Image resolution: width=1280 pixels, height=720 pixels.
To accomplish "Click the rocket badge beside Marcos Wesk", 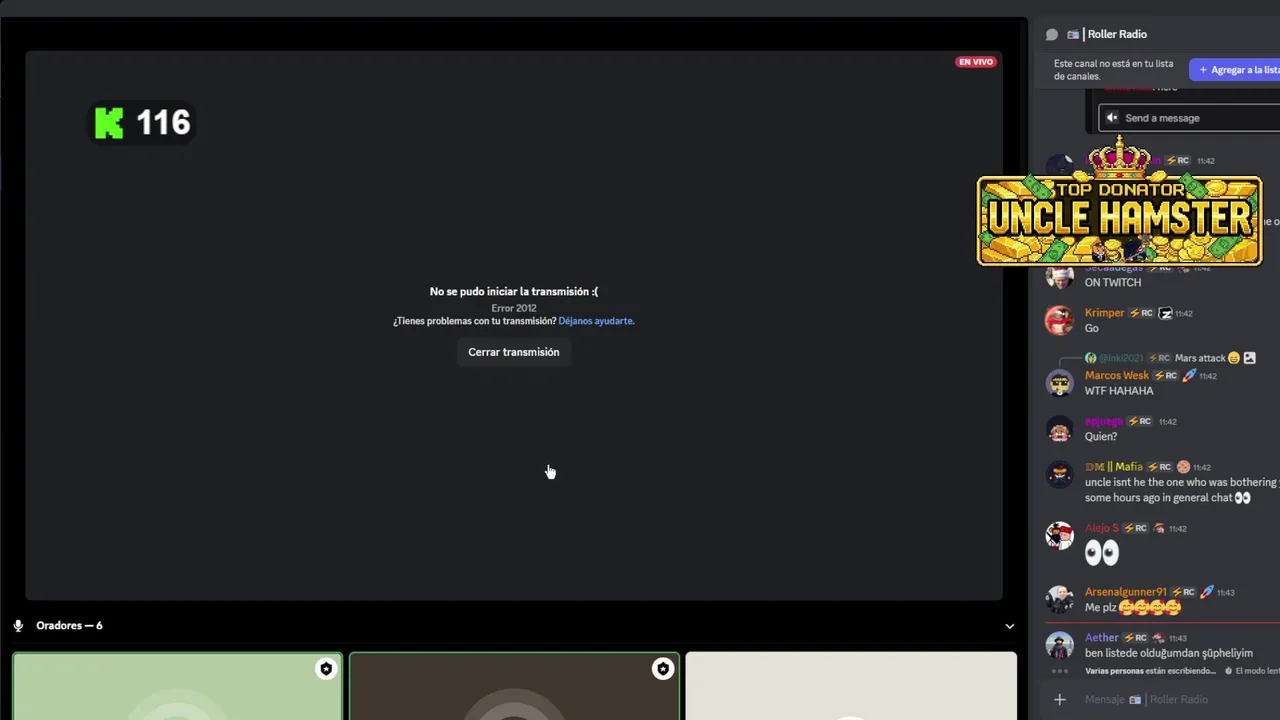I will 1189,376.
